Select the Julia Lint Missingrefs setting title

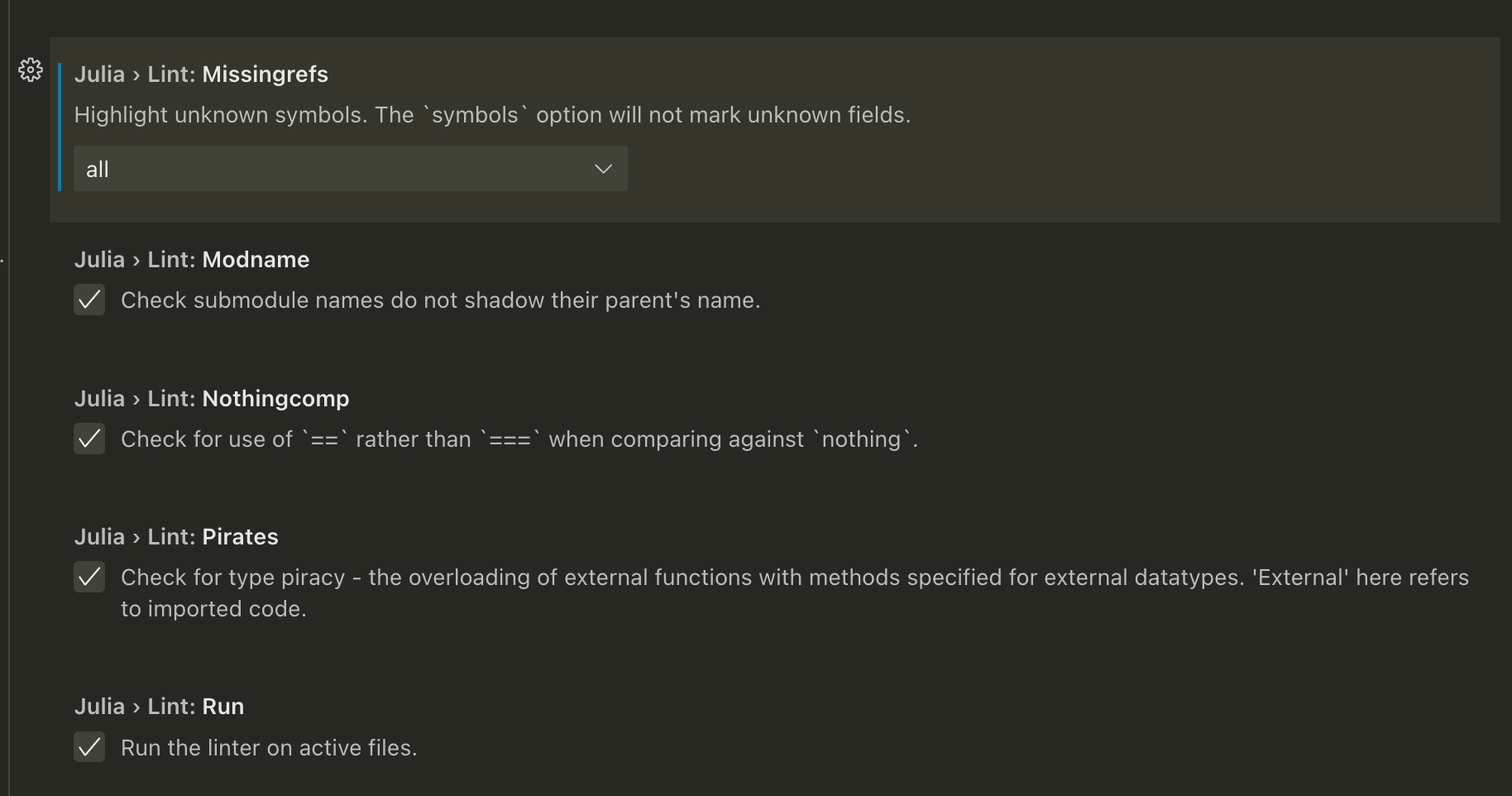tap(201, 74)
